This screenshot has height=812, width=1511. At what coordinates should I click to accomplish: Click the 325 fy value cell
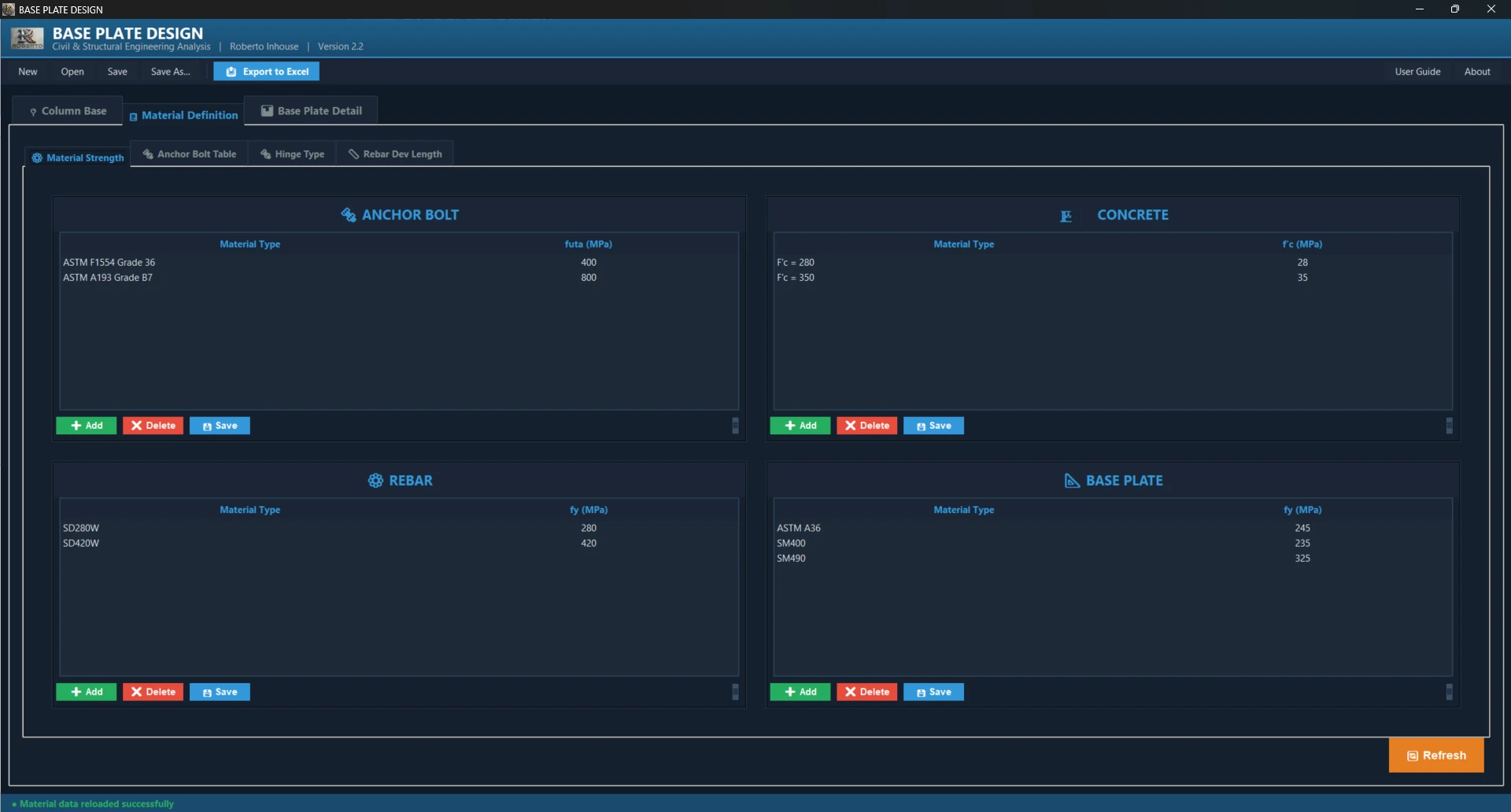pyautogui.click(x=1302, y=559)
